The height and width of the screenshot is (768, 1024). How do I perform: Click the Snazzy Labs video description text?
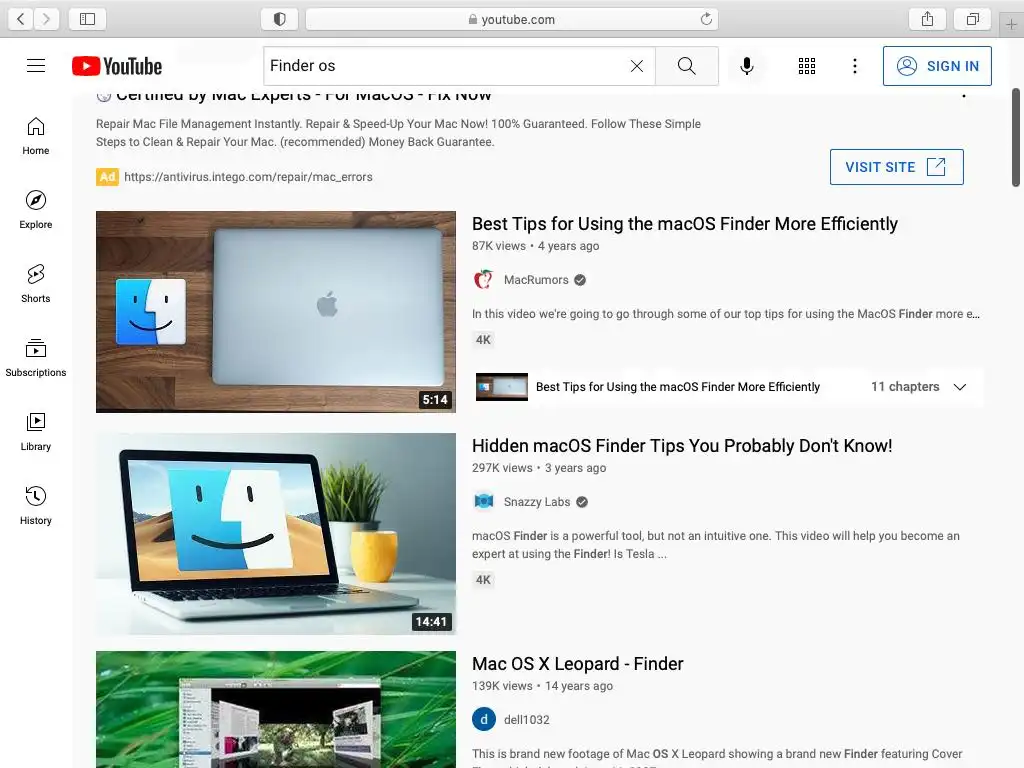click(716, 545)
